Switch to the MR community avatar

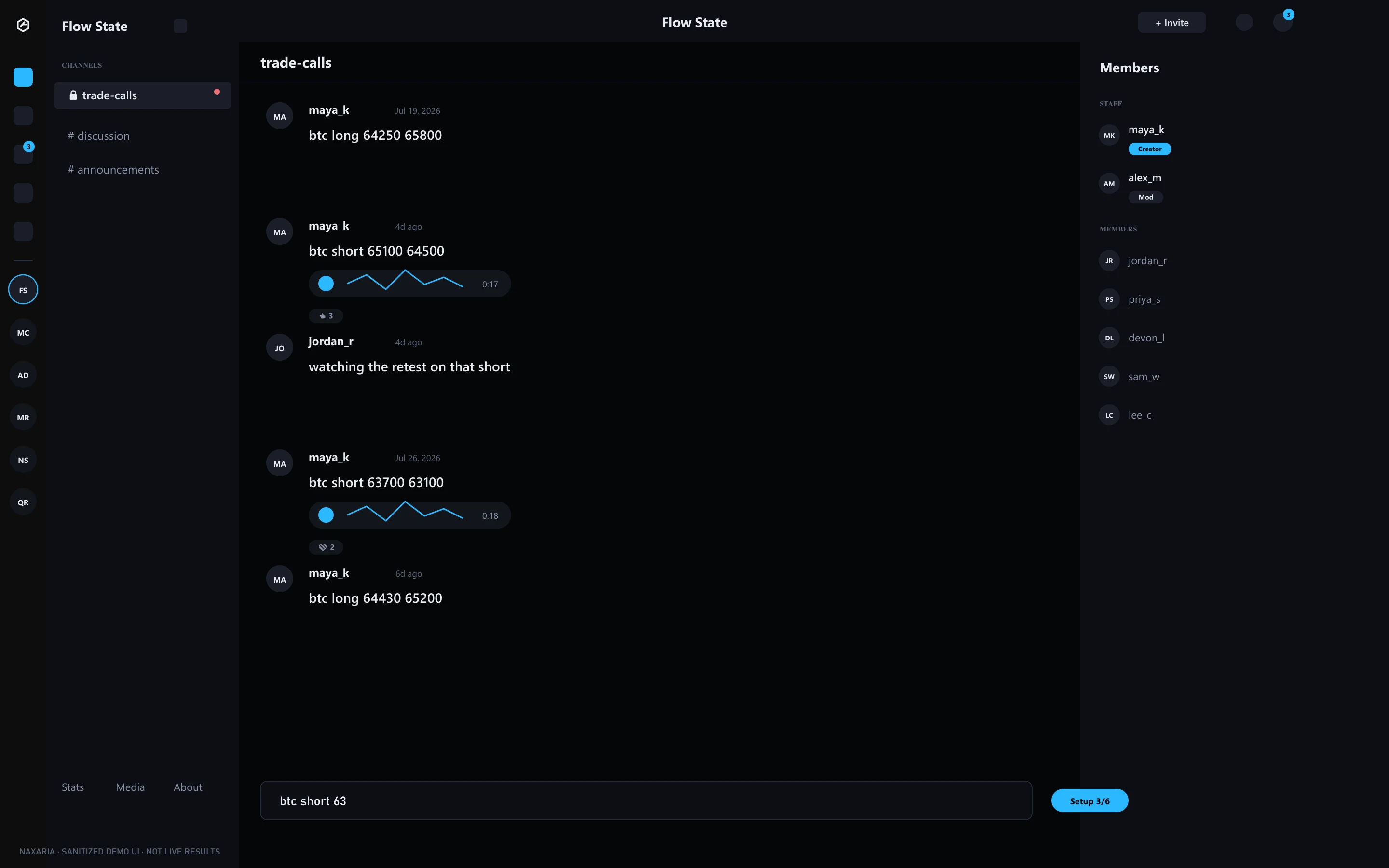point(23,417)
